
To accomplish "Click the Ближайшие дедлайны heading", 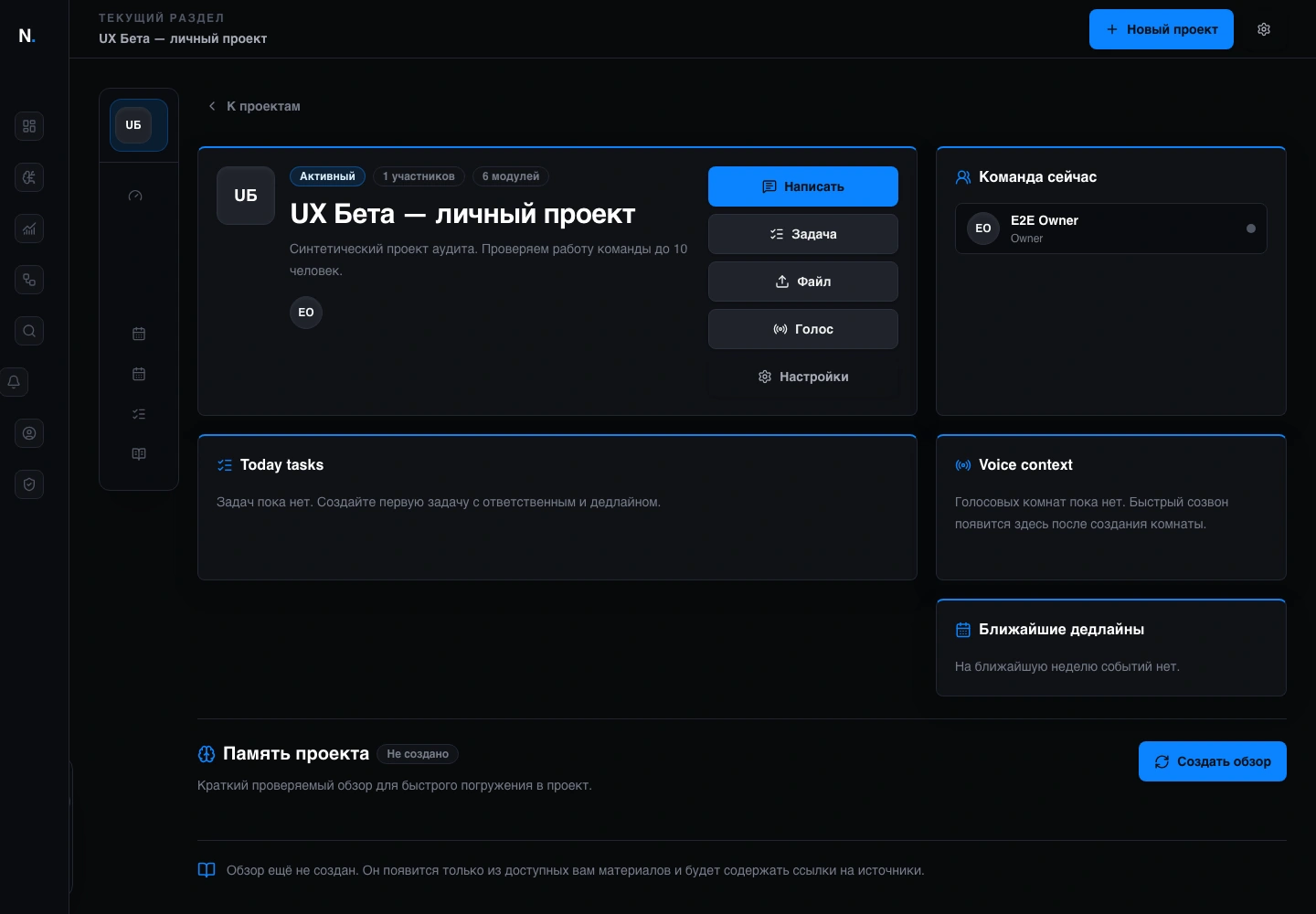I will [x=1061, y=630].
